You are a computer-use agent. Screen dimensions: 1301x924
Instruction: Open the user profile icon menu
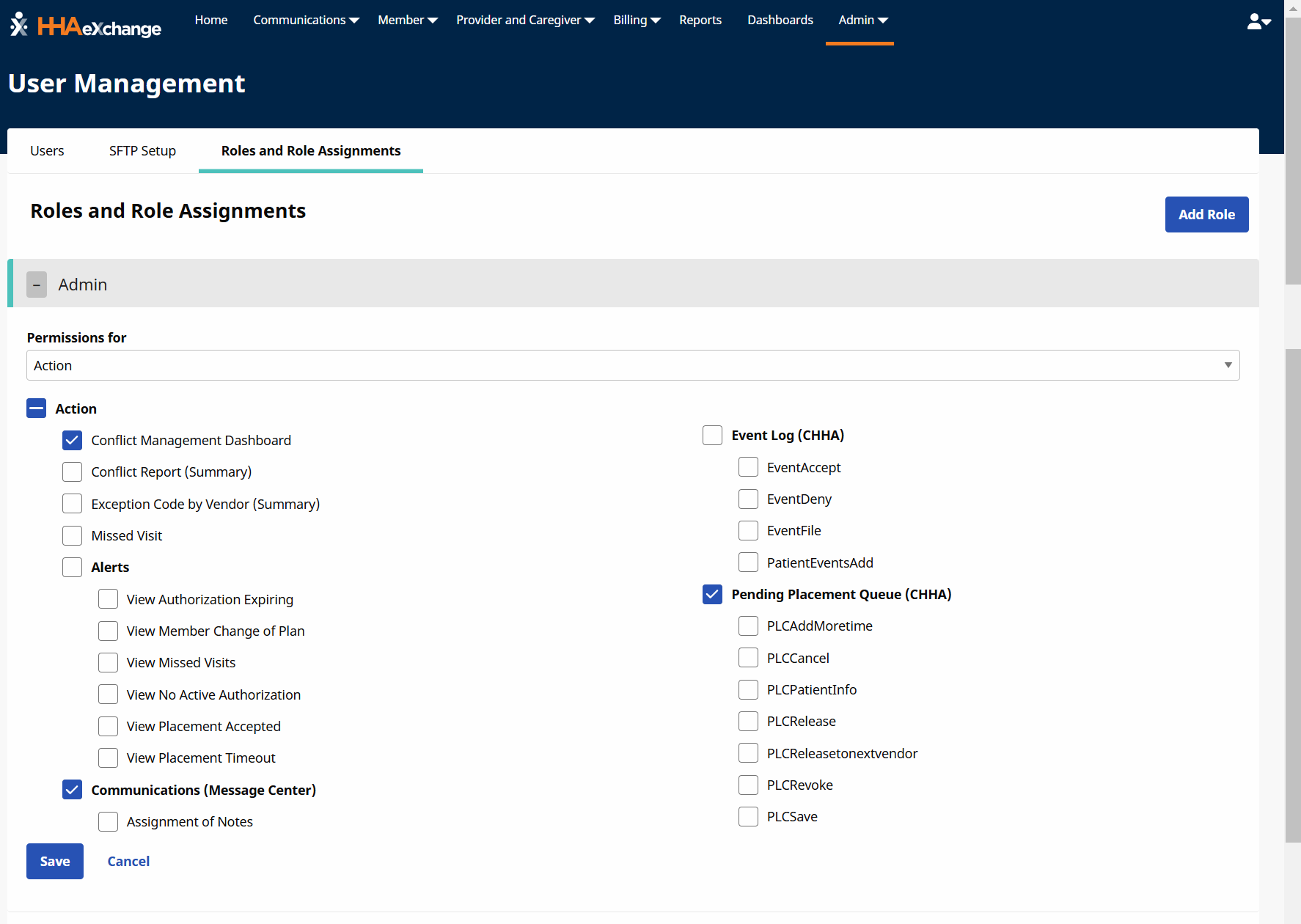coord(1258,22)
